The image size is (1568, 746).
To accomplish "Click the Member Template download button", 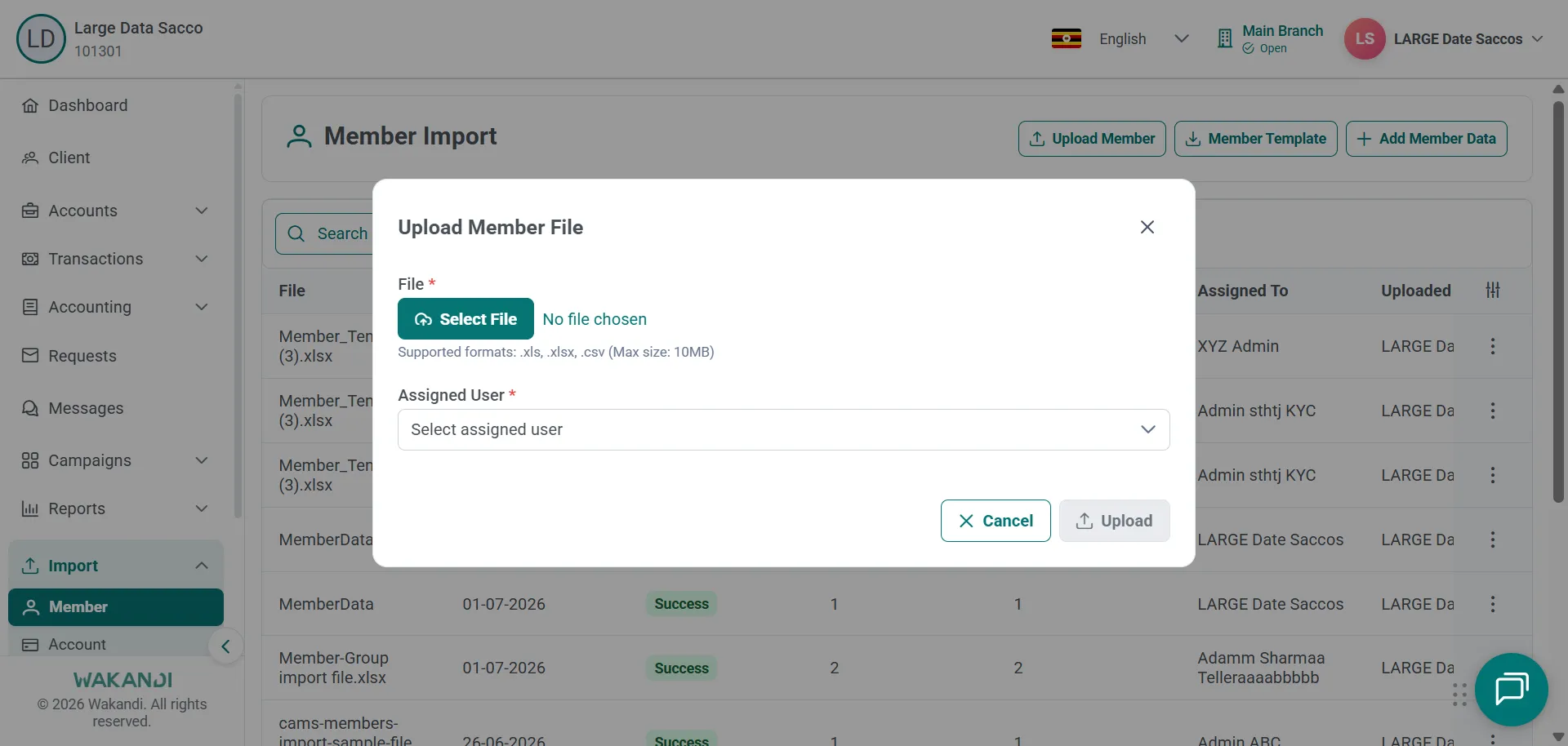I will point(1255,139).
